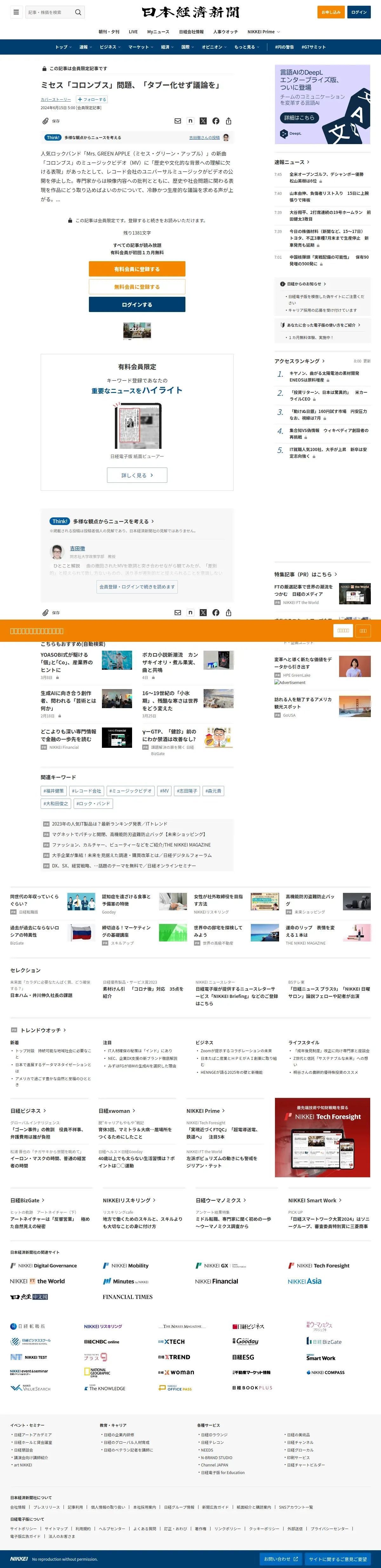Open the NIKKEI Prime dropdown in the header menu

[264, 32]
